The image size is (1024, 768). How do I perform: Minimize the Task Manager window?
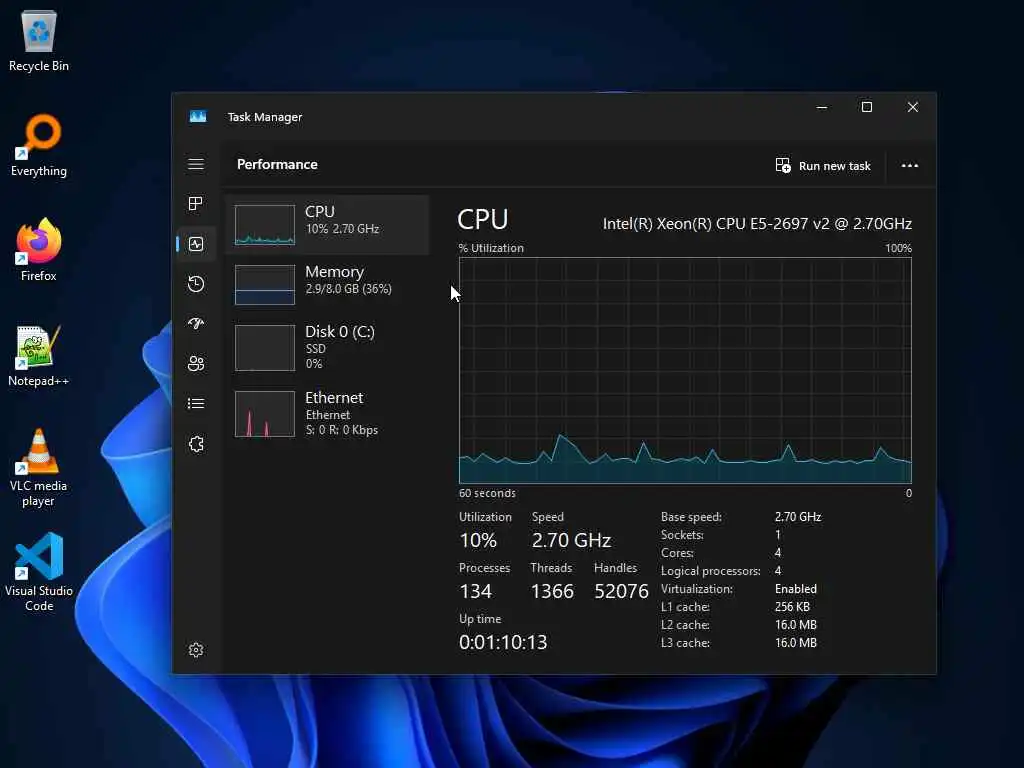(x=822, y=107)
